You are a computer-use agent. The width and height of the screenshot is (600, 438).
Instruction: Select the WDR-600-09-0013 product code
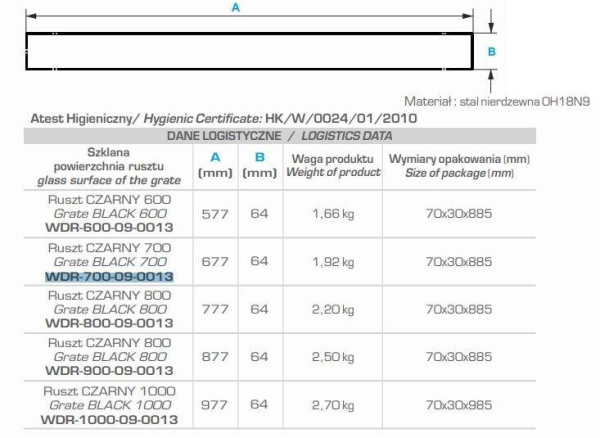[110, 228]
